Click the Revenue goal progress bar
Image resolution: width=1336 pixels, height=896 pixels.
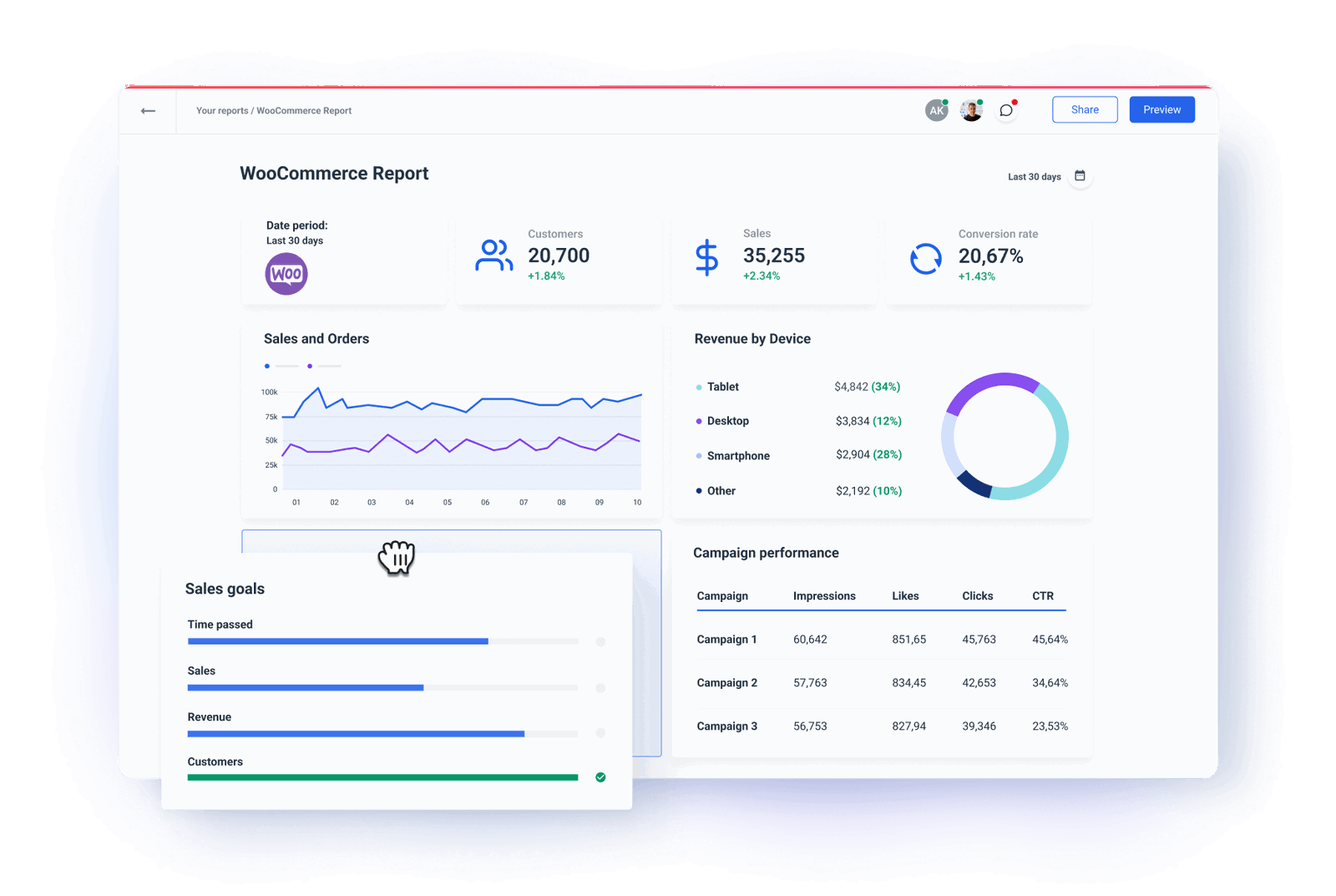pos(382,733)
